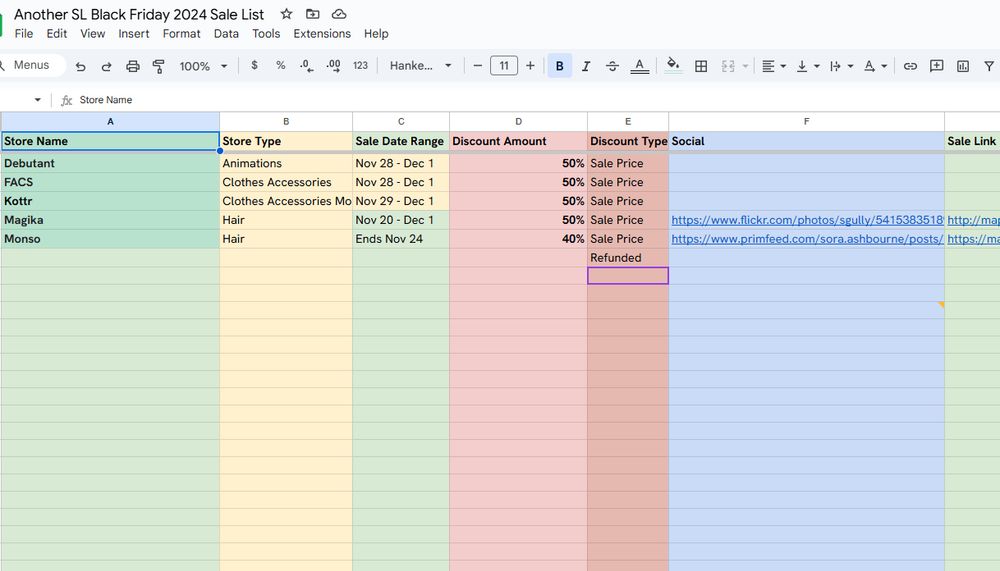Open the text rotation dropdown
Image resolution: width=1000 pixels, height=571 pixels.
tap(875, 66)
